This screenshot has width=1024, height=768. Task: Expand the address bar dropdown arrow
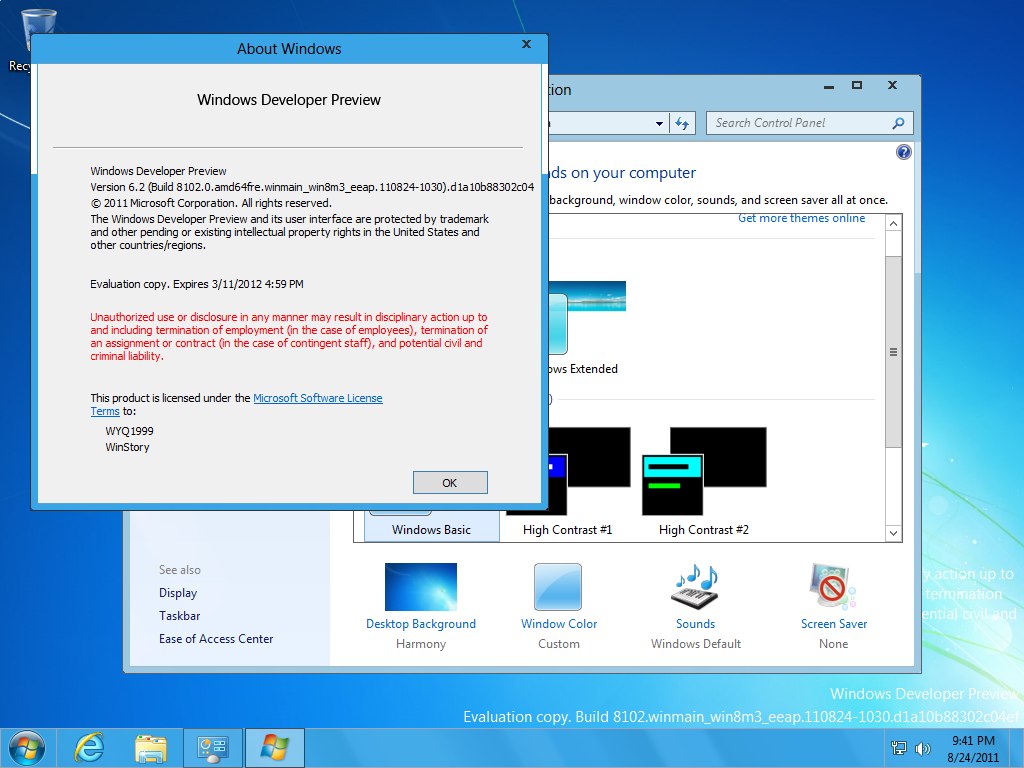[x=659, y=123]
